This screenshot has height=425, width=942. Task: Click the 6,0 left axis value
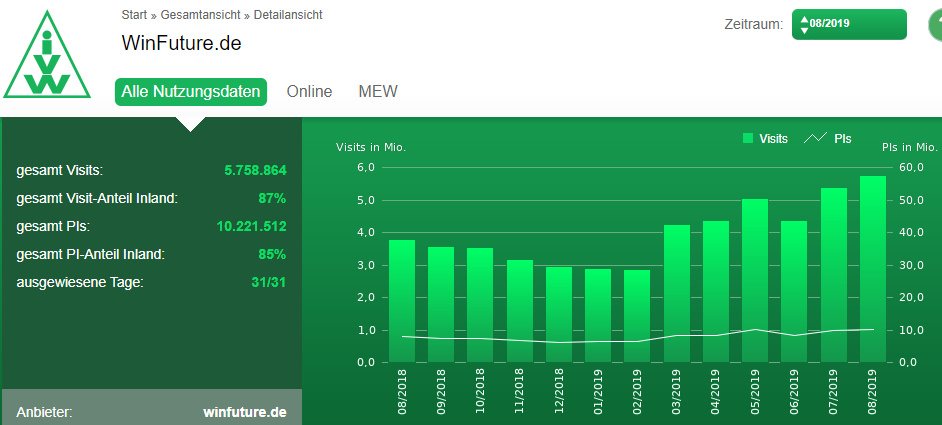pyautogui.click(x=366, y=167)
